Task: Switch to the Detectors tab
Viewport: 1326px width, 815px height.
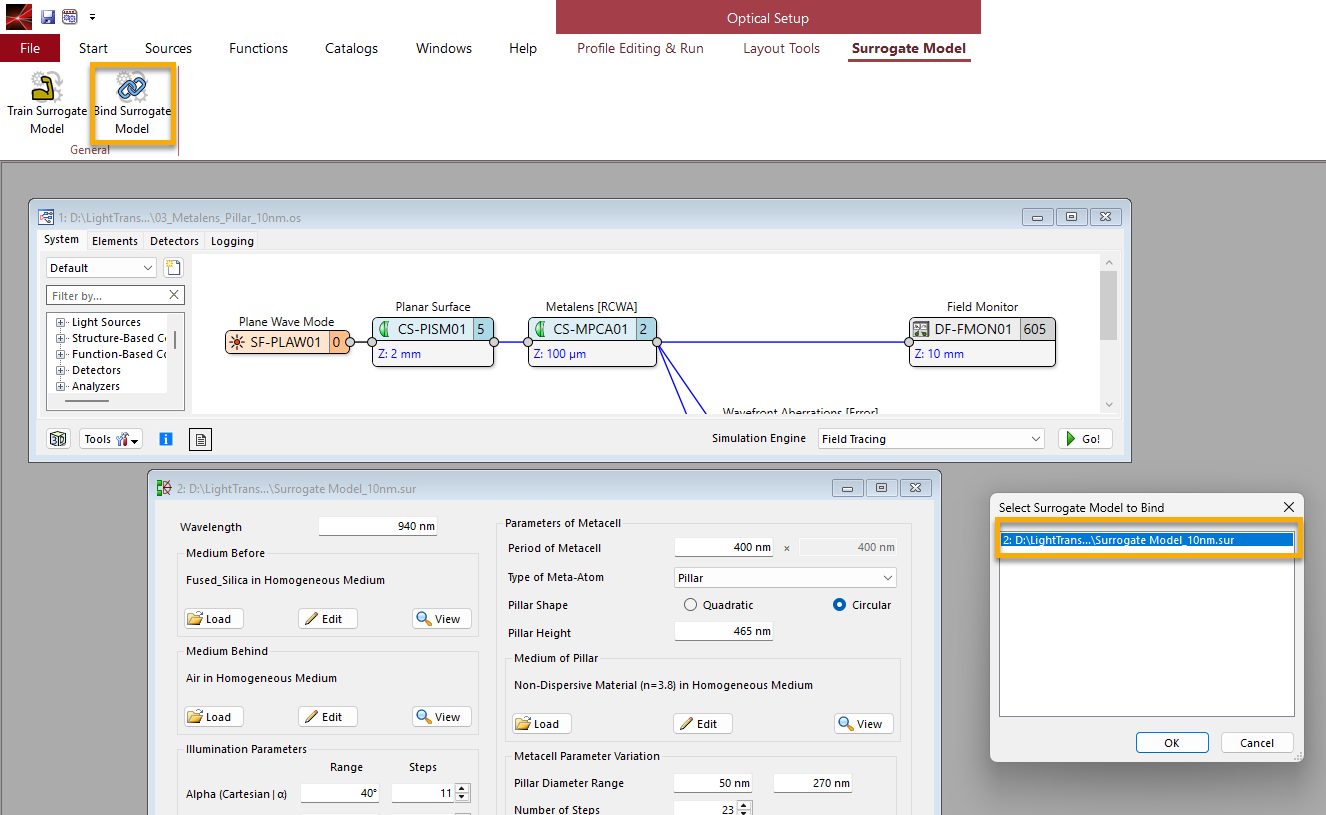Action: click(x=174, y=241)
